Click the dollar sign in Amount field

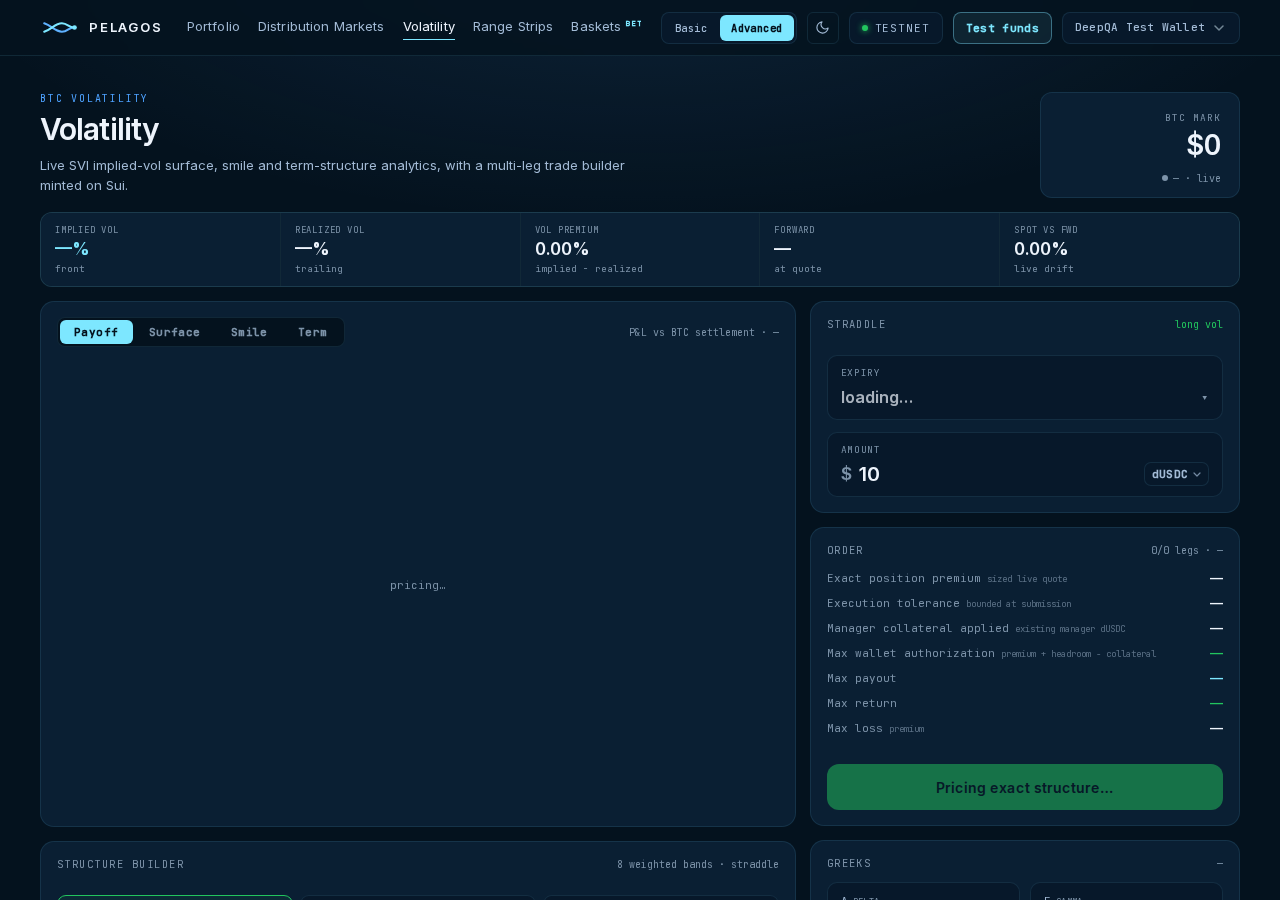[846, 474]
